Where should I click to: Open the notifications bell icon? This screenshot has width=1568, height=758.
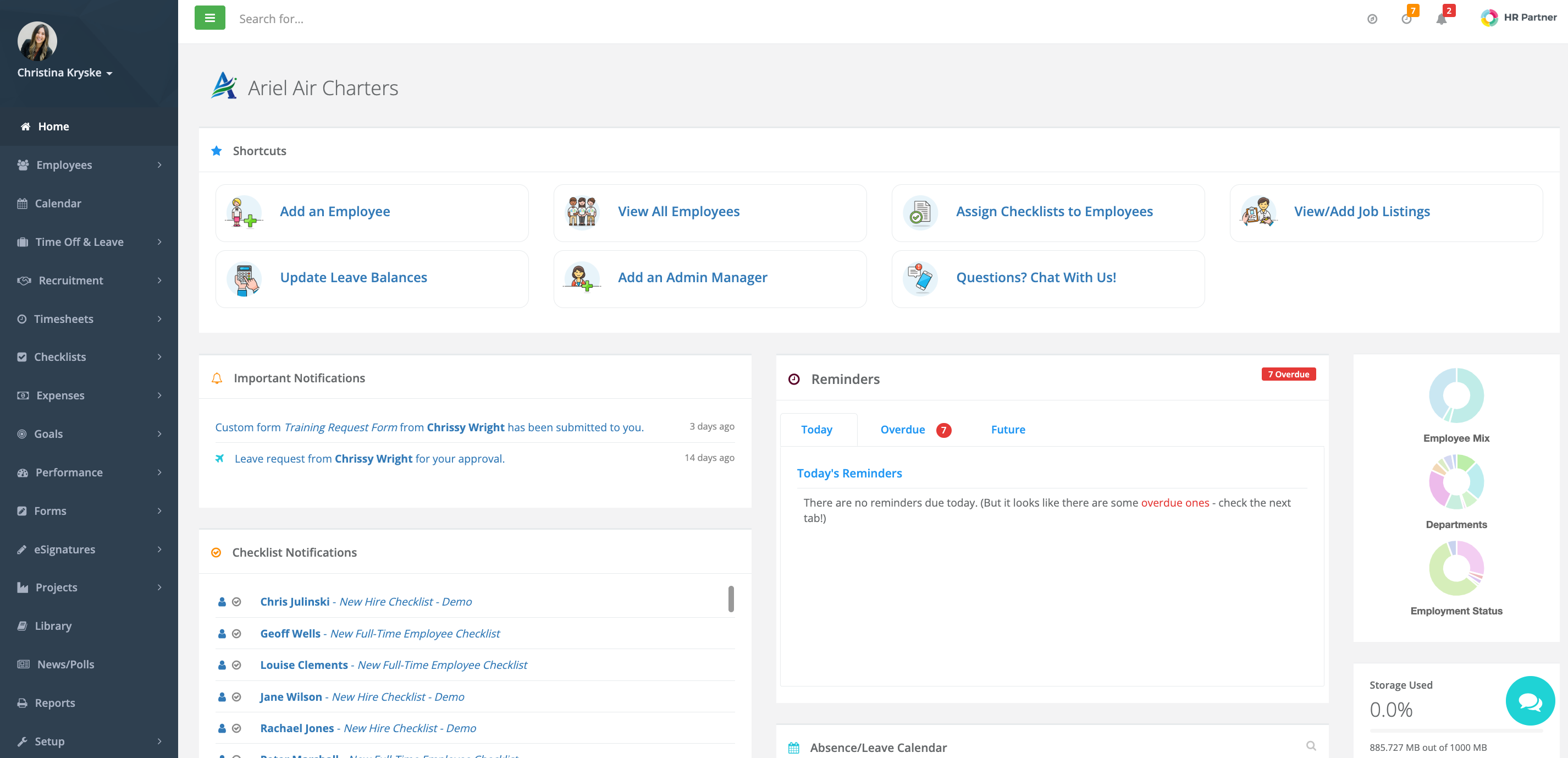click(x=1441, y=19)
